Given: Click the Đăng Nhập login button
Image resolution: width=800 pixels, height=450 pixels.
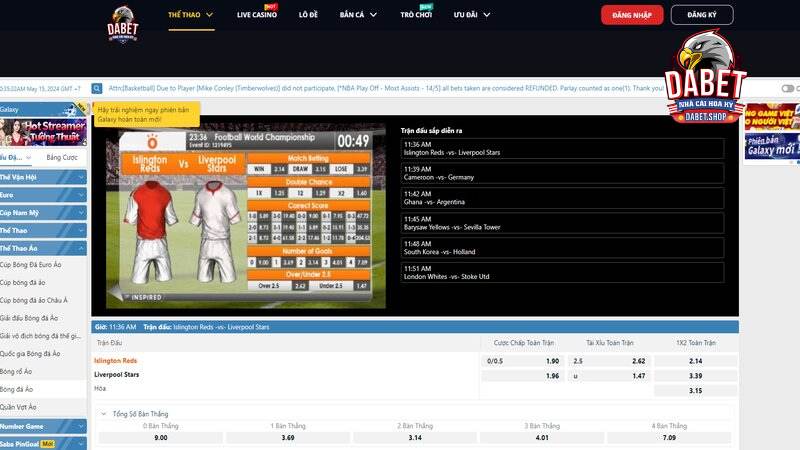Looking at the screenshot, I should click(x=632, y=15).
